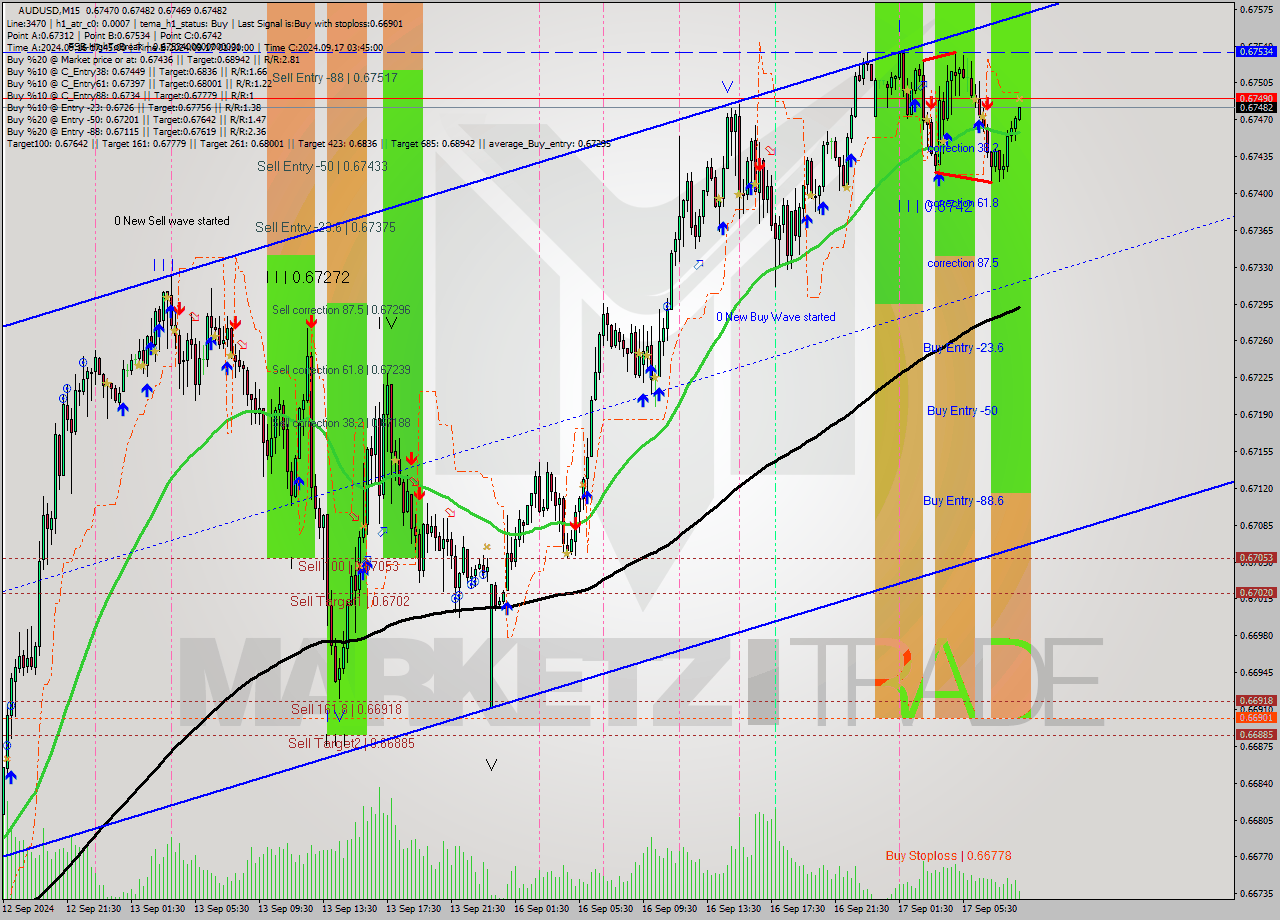Select the 'Buy Entry -23.6' label
Screen dimensions: 1280x920
coord(963,348)
